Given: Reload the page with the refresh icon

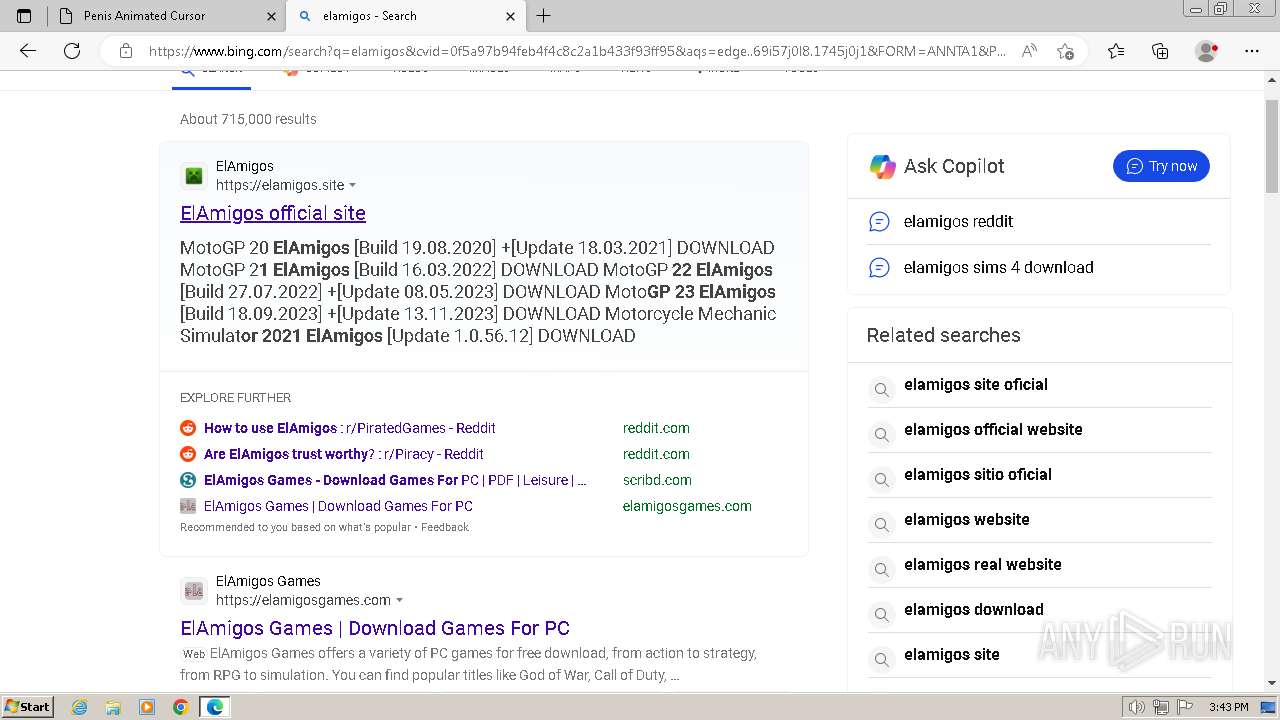Looking at the screenshot, I should coord(72,51).
